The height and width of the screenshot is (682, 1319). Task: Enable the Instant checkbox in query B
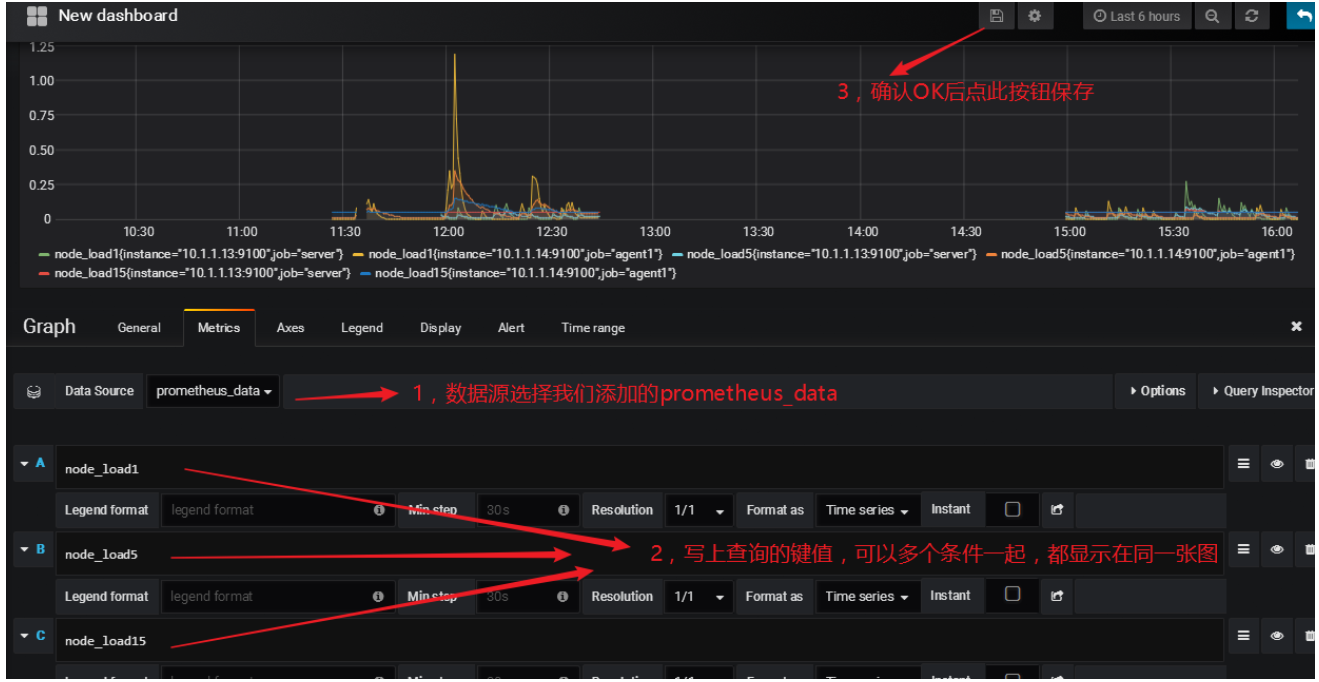pos(1012,594)
